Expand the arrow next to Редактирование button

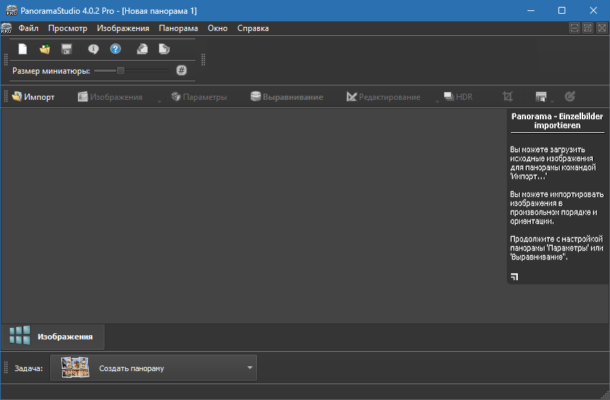pos(437,101)
